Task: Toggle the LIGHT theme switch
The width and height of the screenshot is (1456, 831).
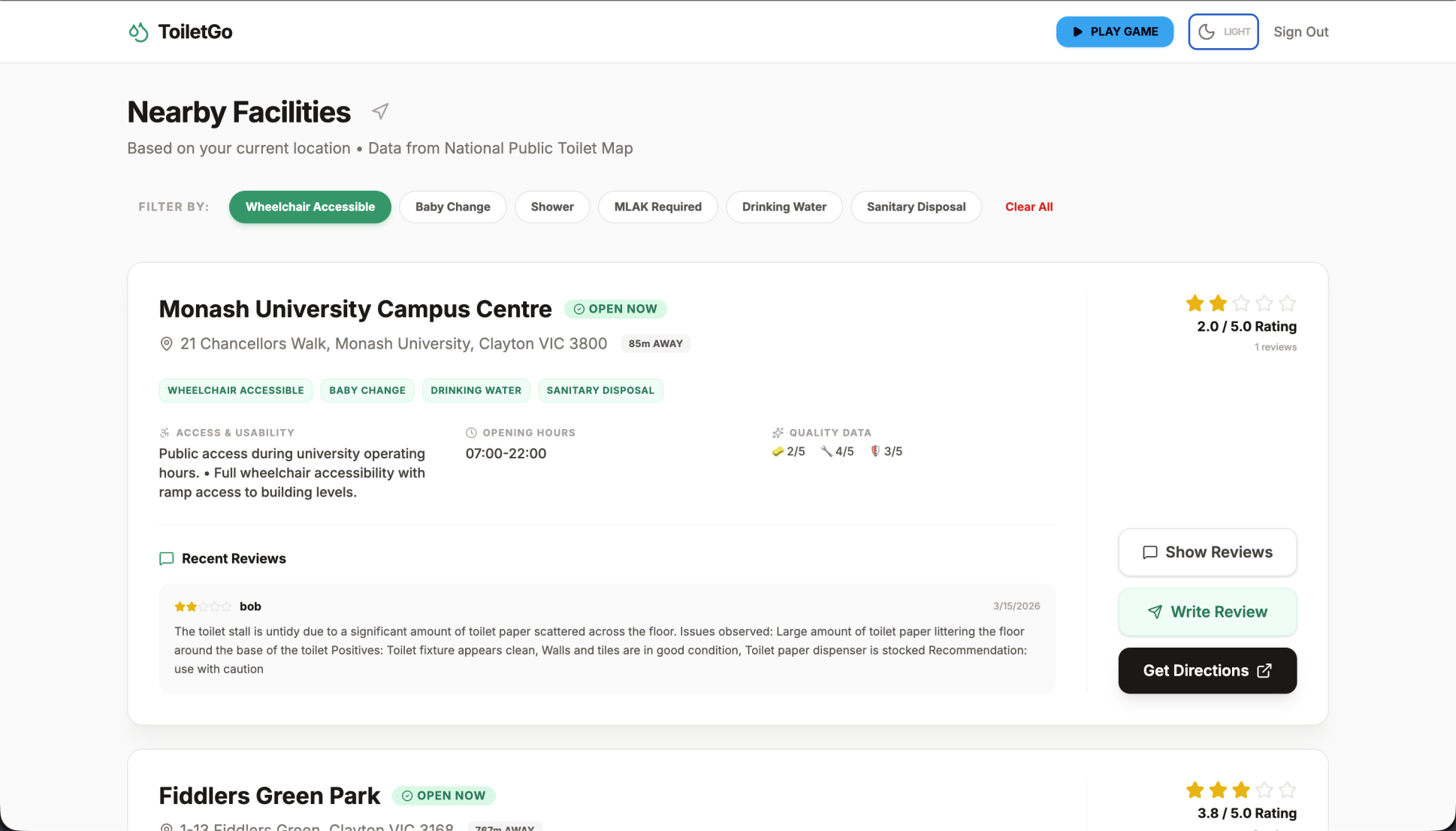Action: point(1223,32)
